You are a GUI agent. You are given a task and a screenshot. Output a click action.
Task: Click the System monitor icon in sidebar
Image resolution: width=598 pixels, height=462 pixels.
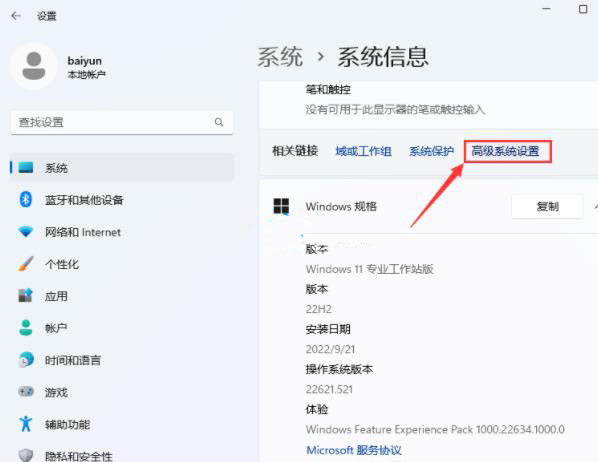click(26, 167)
